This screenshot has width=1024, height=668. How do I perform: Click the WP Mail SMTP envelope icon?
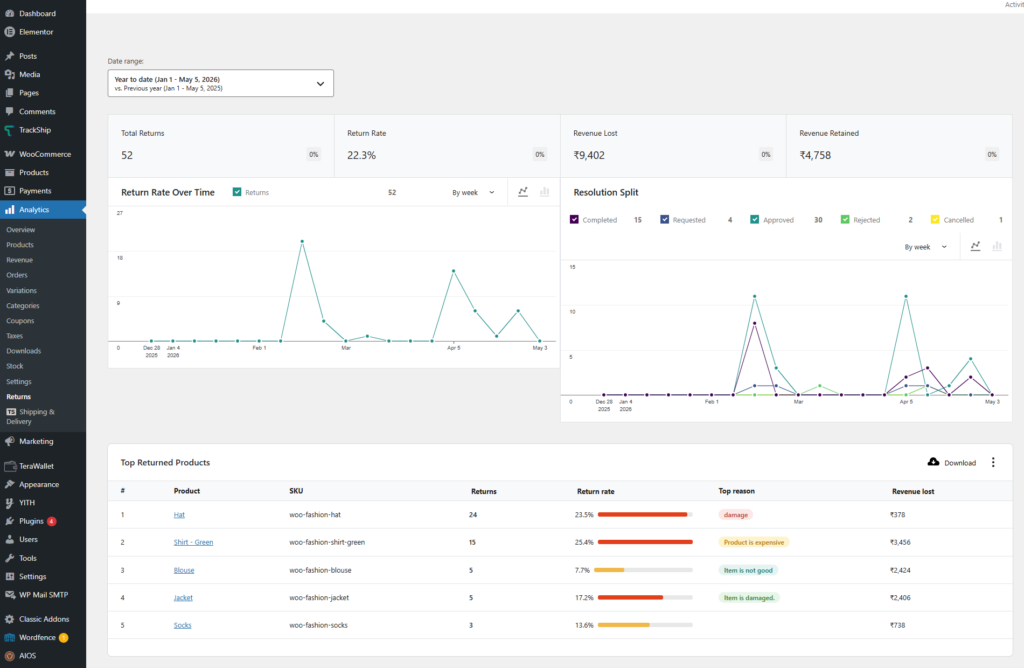10,595
